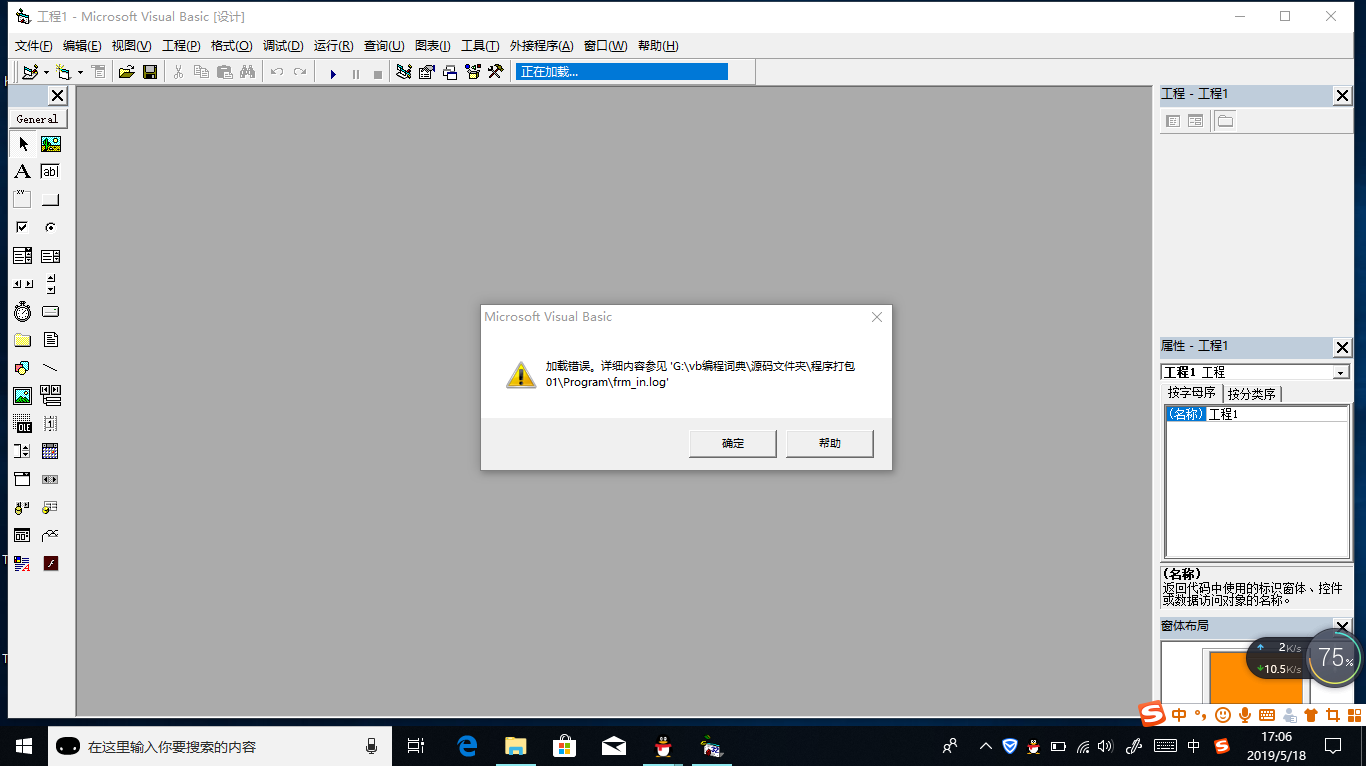This screenshot has height=766, width=1366.
Task: Select the FileListBox control tool
Action: (x=51, y=340)
